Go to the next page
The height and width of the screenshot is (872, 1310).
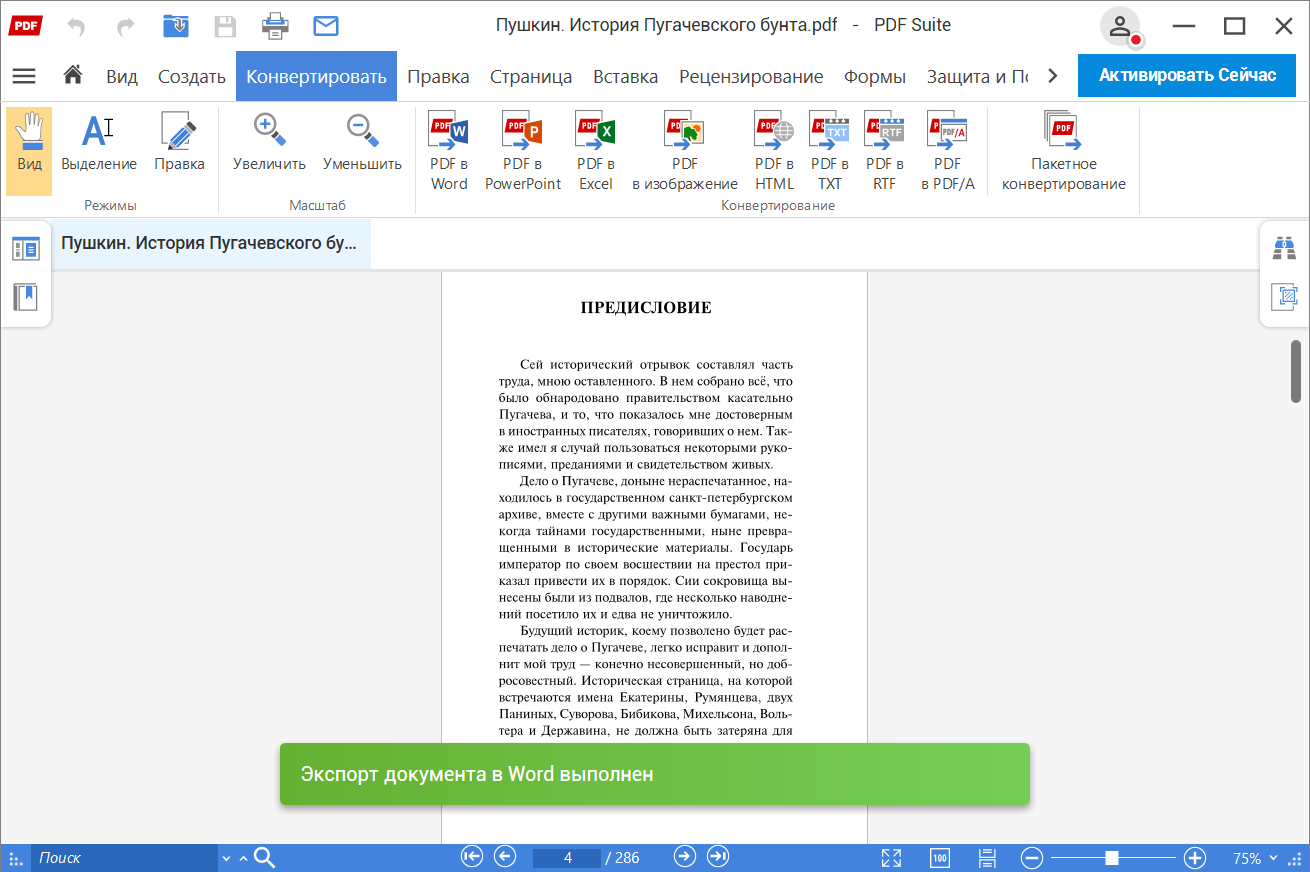[685, 857]
